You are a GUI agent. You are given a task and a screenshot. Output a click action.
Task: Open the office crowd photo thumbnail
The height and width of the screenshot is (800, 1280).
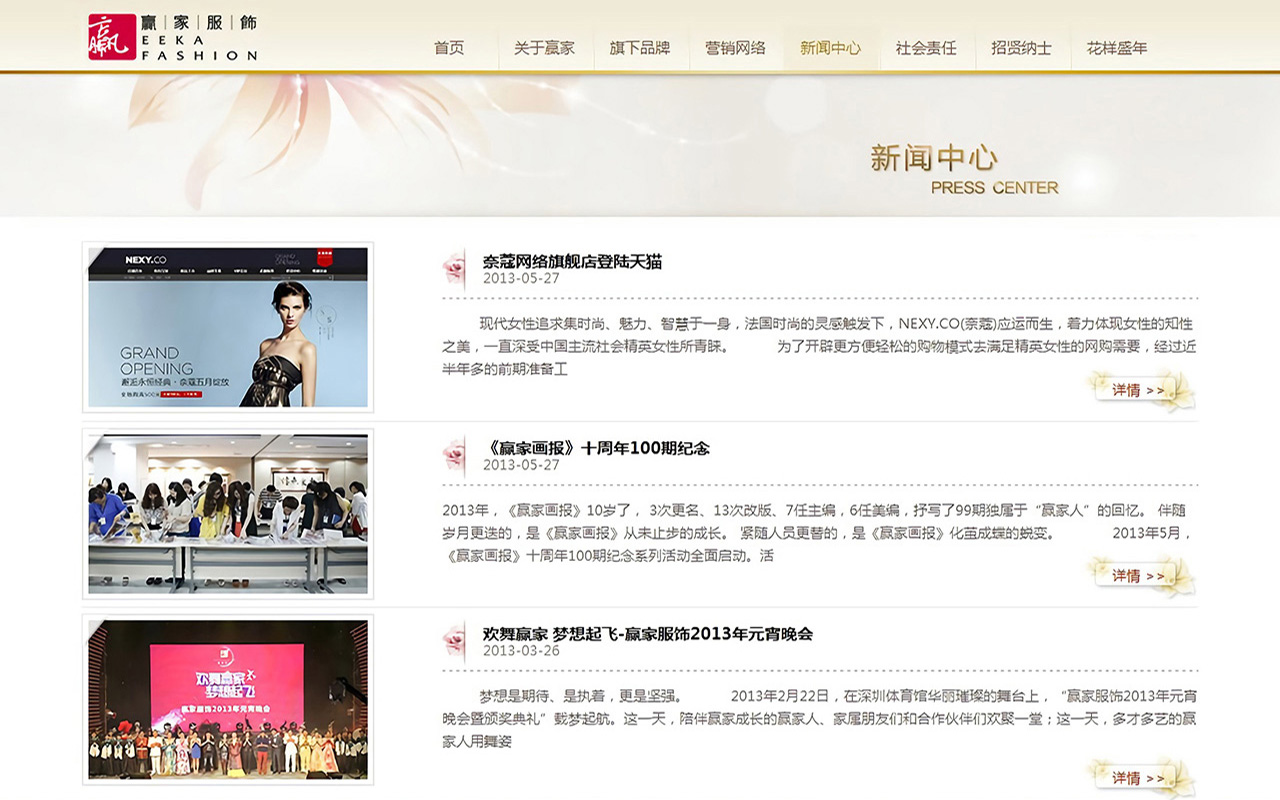(x=228, y=514)
